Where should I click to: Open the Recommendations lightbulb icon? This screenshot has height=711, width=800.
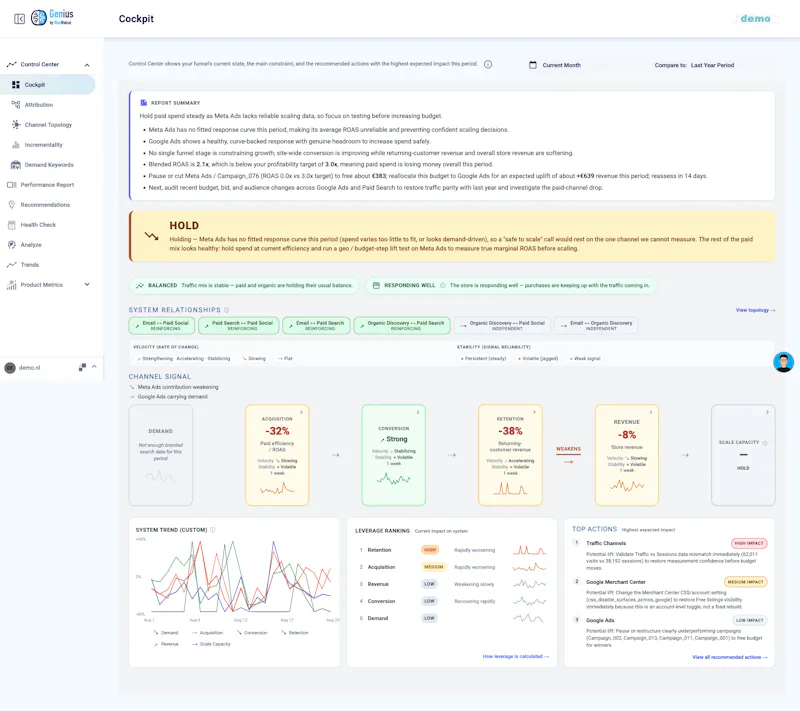(12, 205)
